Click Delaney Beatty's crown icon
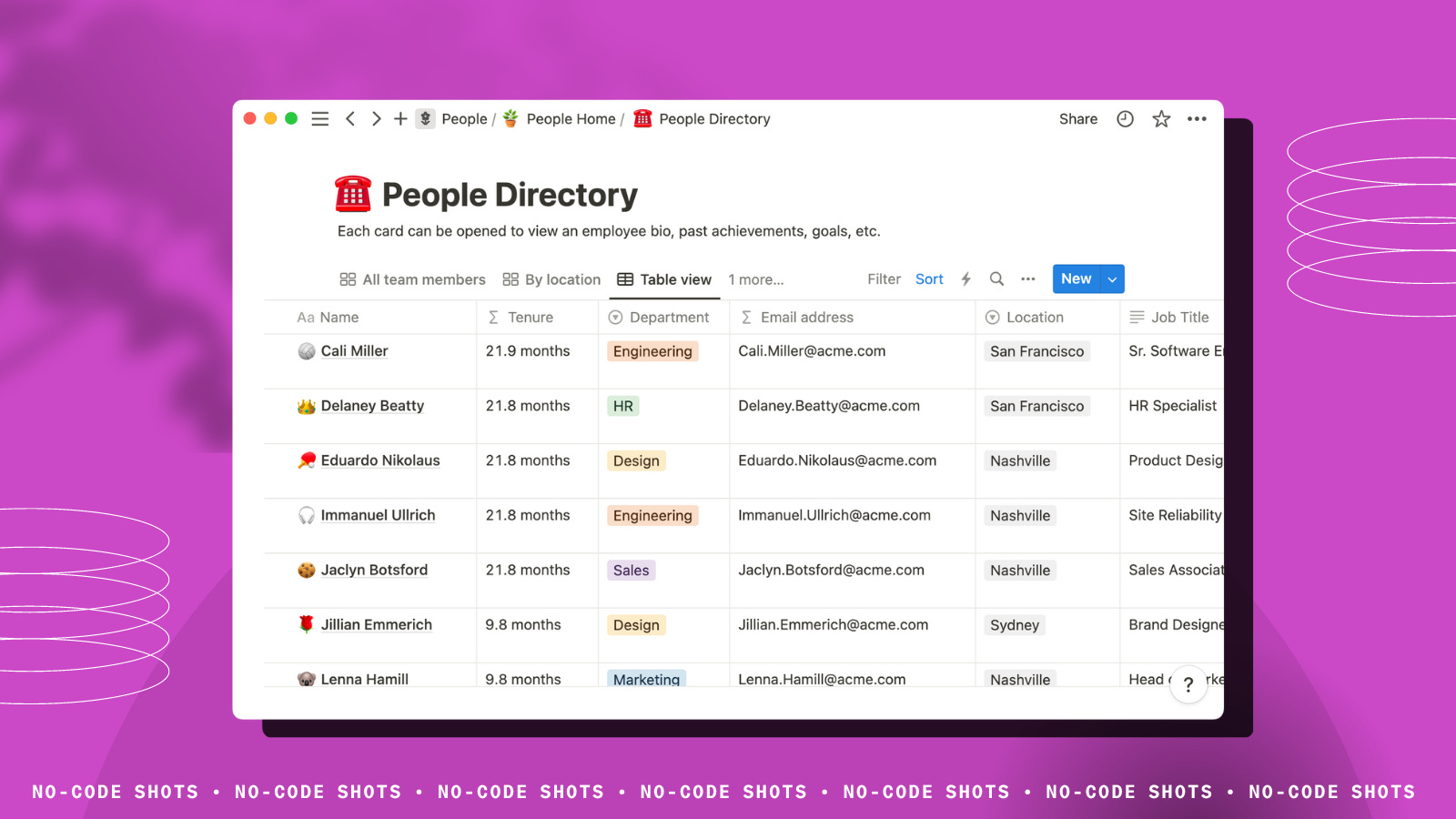Image resolution: width=1456 pixels, height=819 pixels. 307,406
